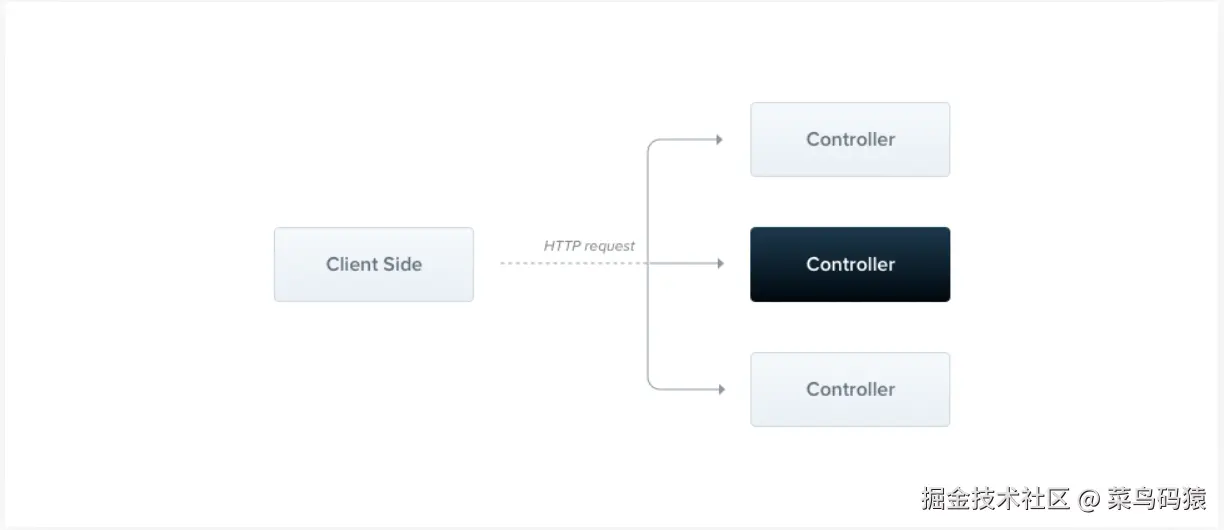Click top rounded corner of branching line
1224x530 pixels.
click(652, 145)
